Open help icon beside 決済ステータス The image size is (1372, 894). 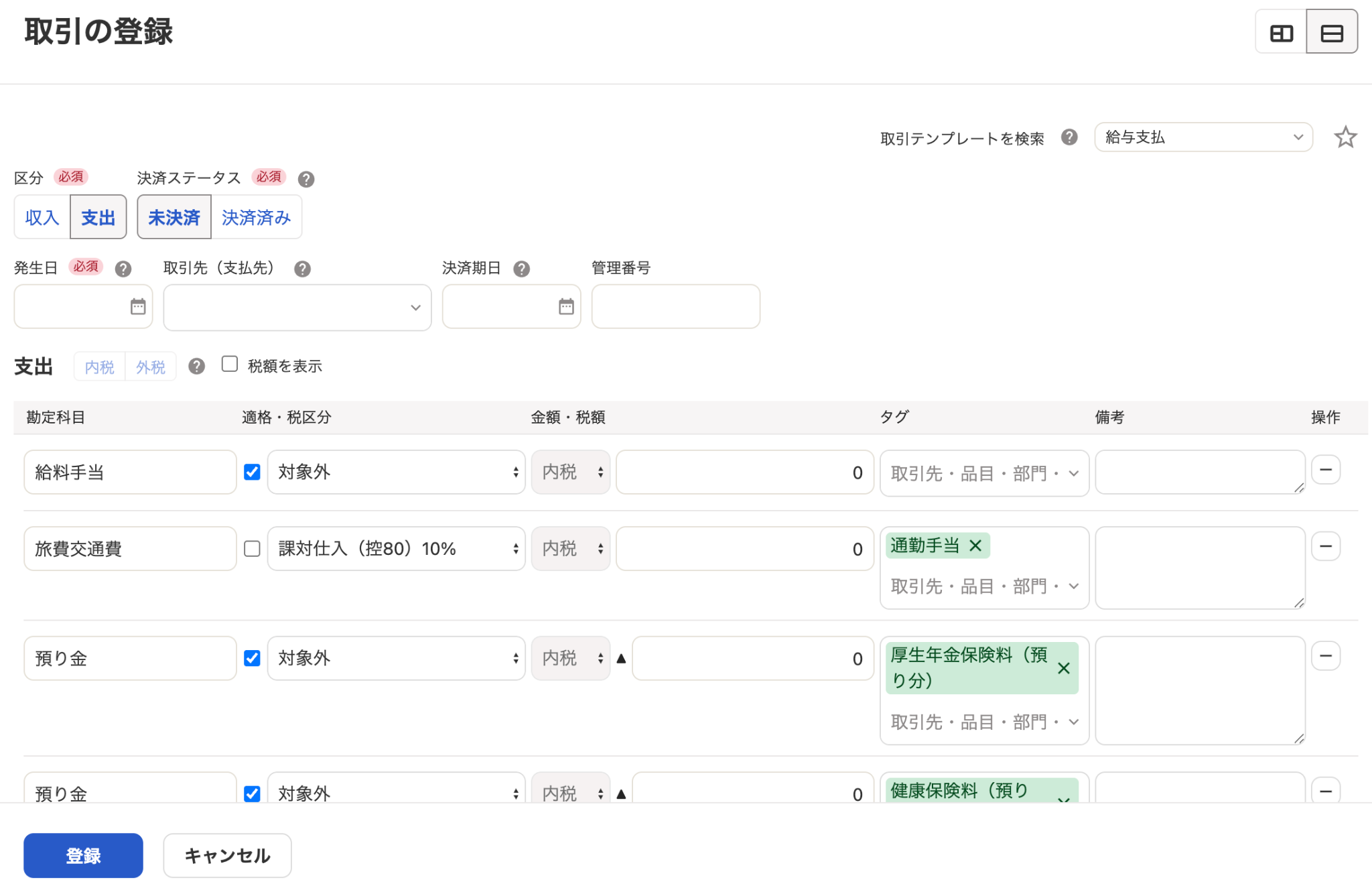[x=306, y=179]
